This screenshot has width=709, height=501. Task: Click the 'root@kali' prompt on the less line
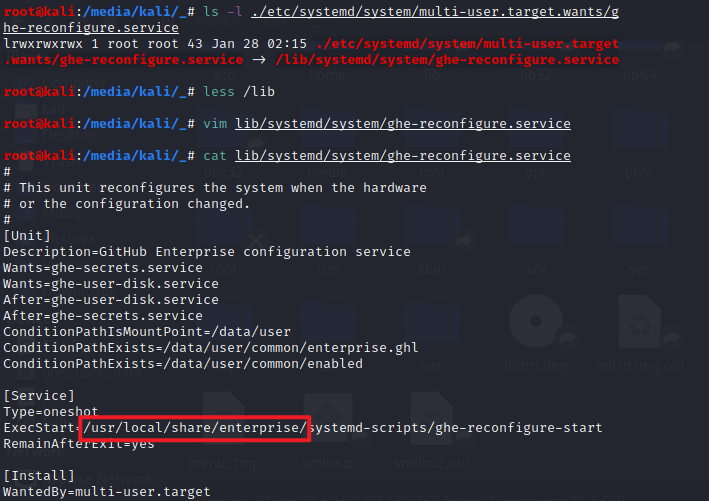(x=39, y=92)
